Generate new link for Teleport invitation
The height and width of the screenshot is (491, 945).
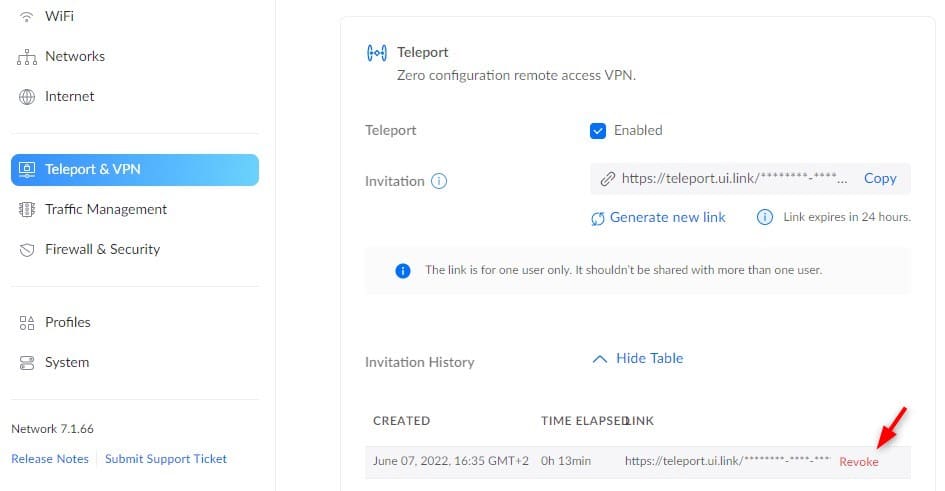coord(667,217)
